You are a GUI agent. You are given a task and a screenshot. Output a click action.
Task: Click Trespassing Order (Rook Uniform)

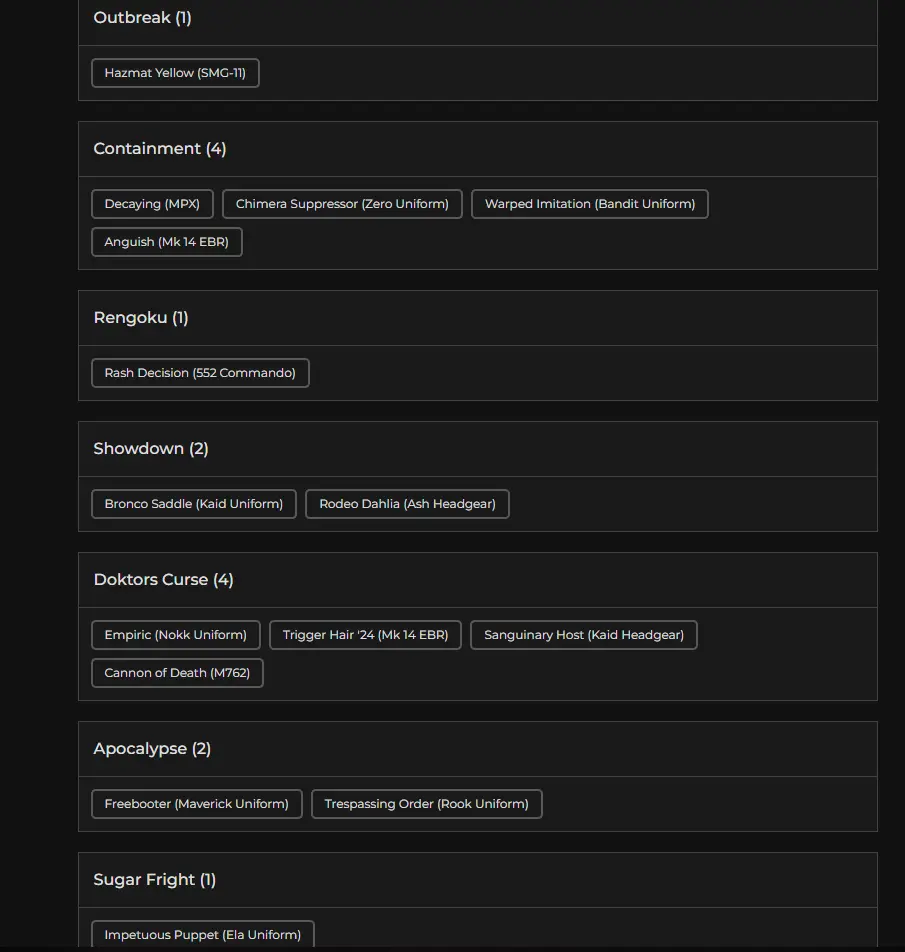[x=426, y=804]
